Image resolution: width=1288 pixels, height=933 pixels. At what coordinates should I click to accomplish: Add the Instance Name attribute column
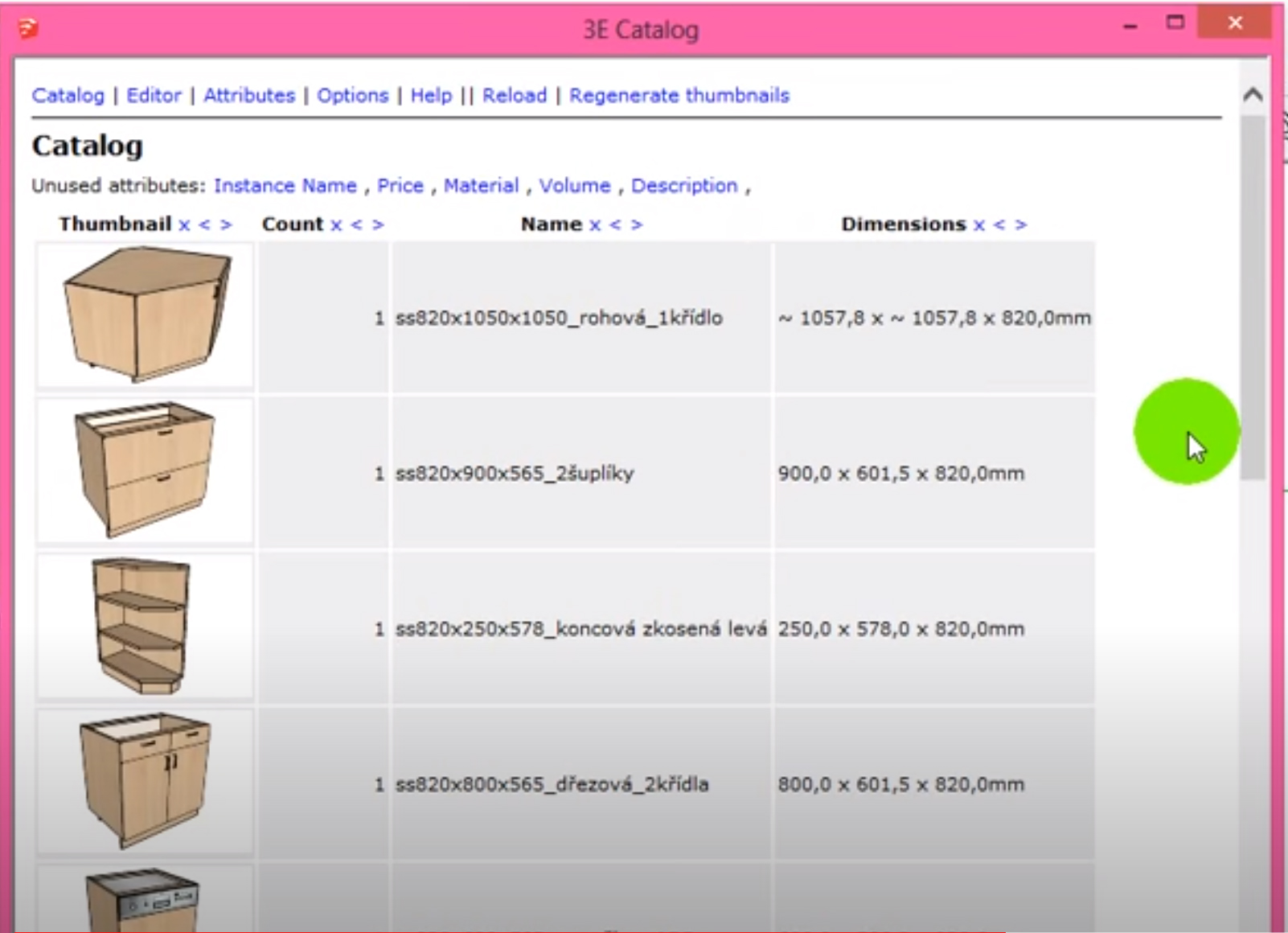pos(285,186)
